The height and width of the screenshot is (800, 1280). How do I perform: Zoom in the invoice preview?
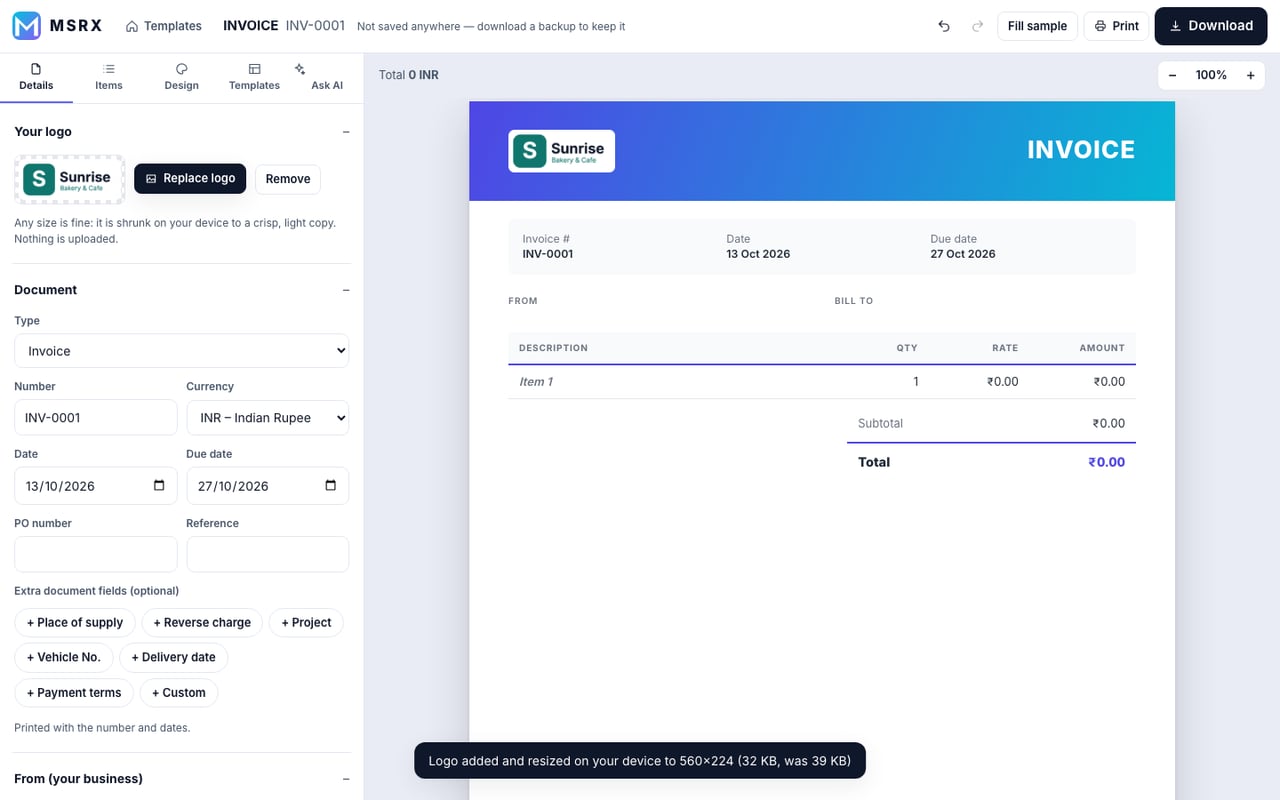click(x=1250, y=75)
